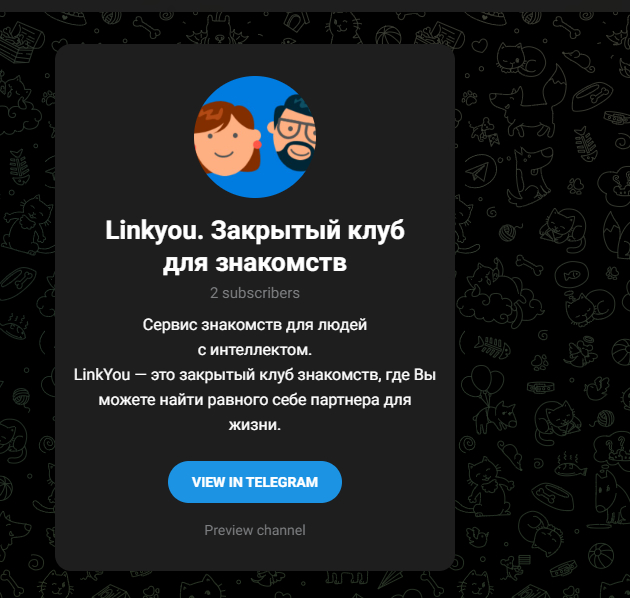630x598 pixels.
Task: Select the channel title "Linkyou. Закрытый клуб"
Action: [x=255, y=230]
